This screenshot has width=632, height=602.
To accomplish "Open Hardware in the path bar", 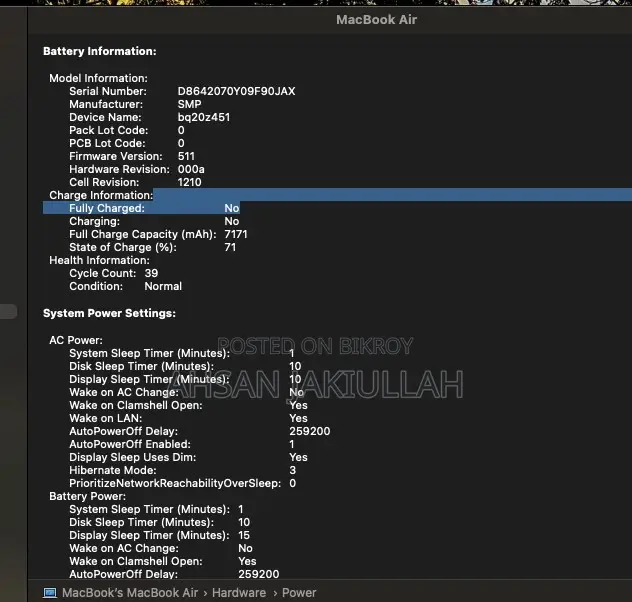I will [x=239, y=593].
